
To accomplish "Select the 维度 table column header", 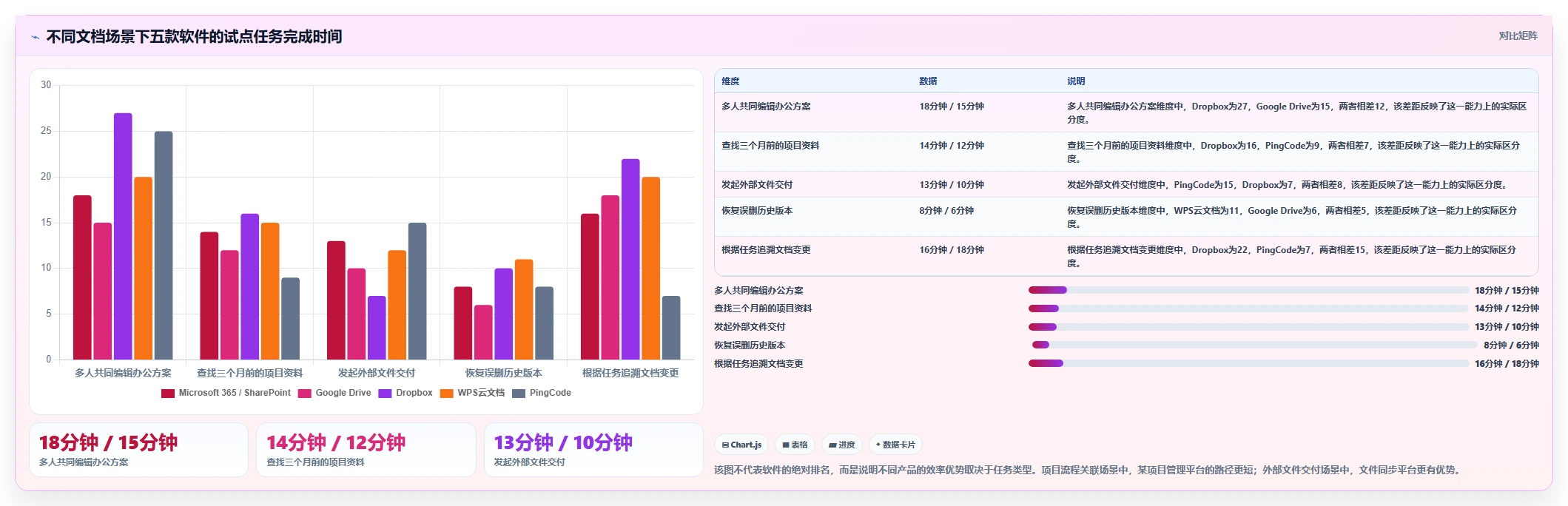I will pyautogui.click(x=730, y=81).
